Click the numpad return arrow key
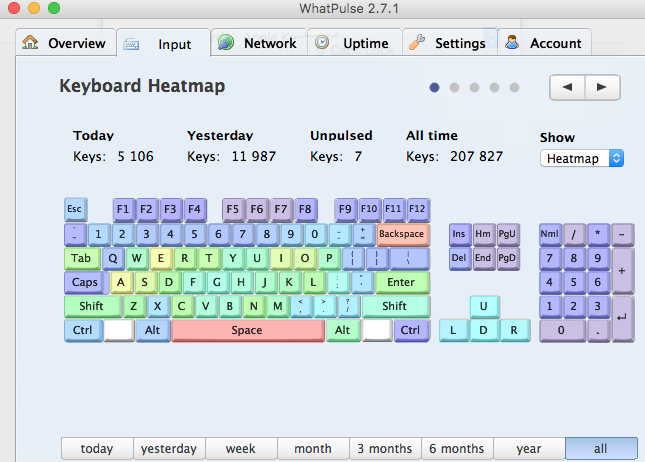Viewport: 645px width, 462px height. pyautogui.click(x=623, y=318)
